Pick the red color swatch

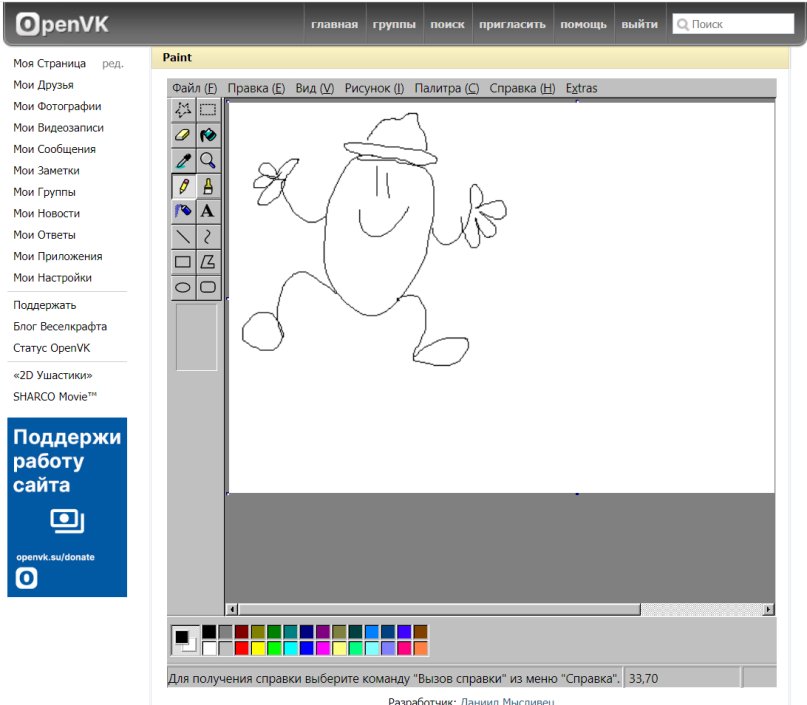point(241,648)
